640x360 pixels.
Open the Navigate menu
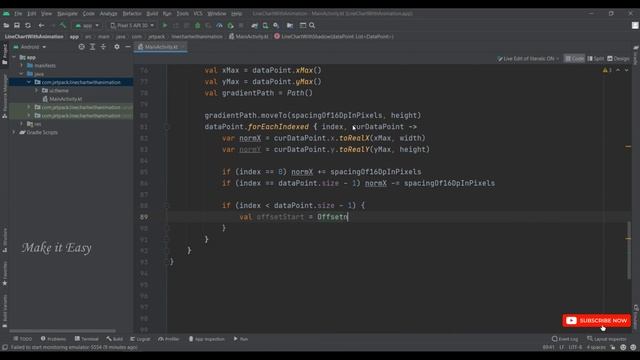coord(67,13)
